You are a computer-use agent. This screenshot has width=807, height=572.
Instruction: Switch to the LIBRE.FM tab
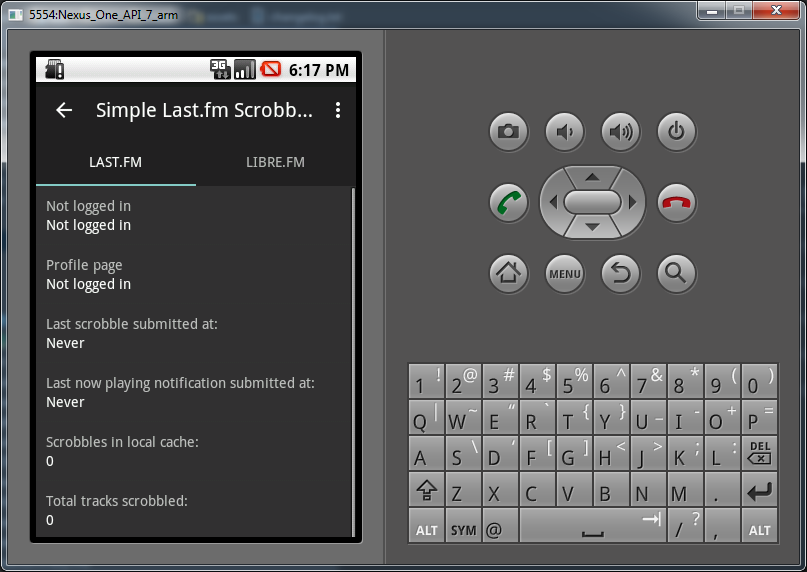click(x=275, y=162)
